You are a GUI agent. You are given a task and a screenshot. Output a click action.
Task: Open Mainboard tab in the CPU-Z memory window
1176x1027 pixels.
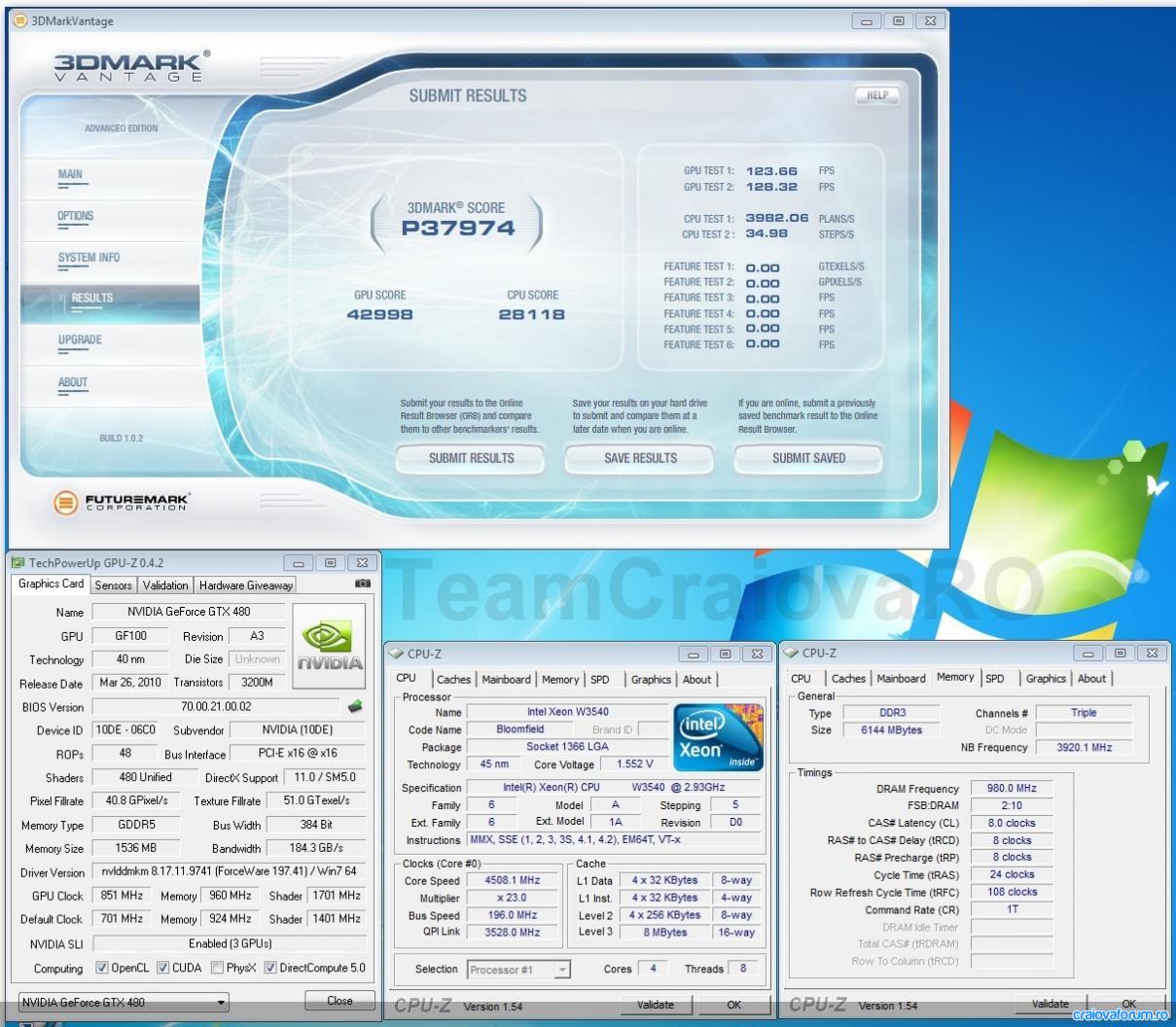click(x=902, y=679)
